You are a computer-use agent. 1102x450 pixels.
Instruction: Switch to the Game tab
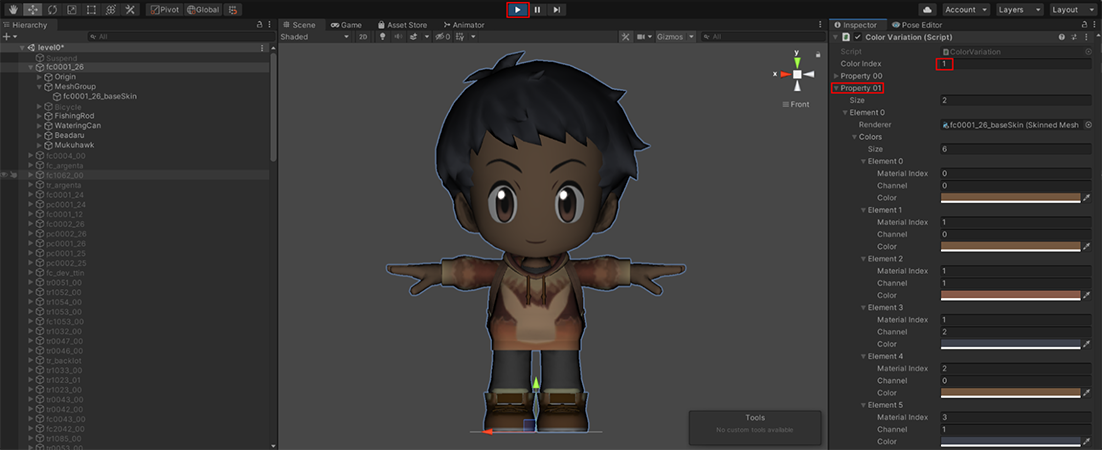tap(347, 24)
